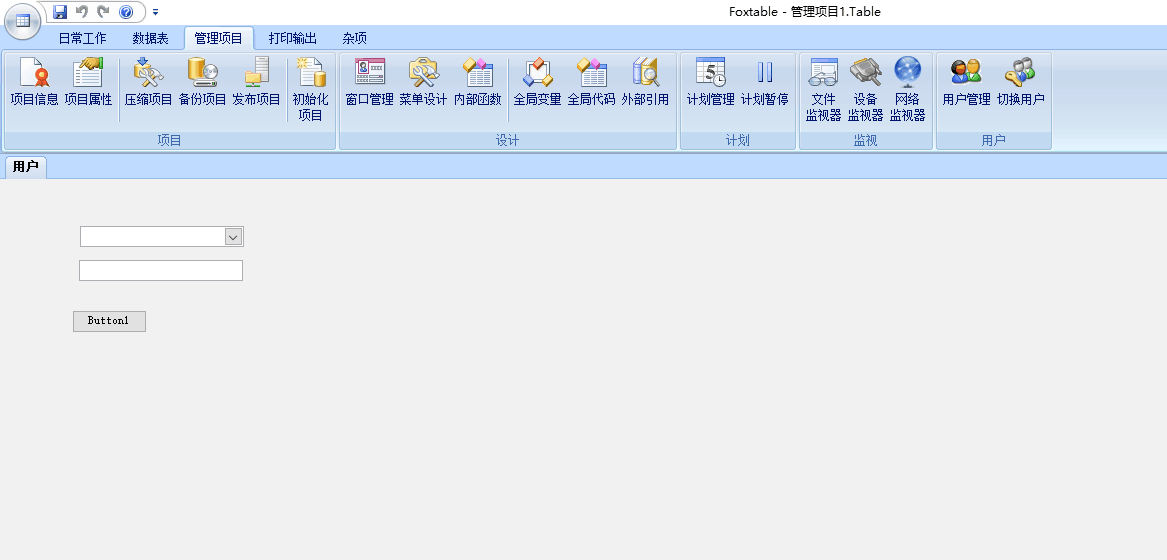Click into the empty text box above Button1
The height and width of the screenshot is (560, 1167).
click(x=161, y=270)
